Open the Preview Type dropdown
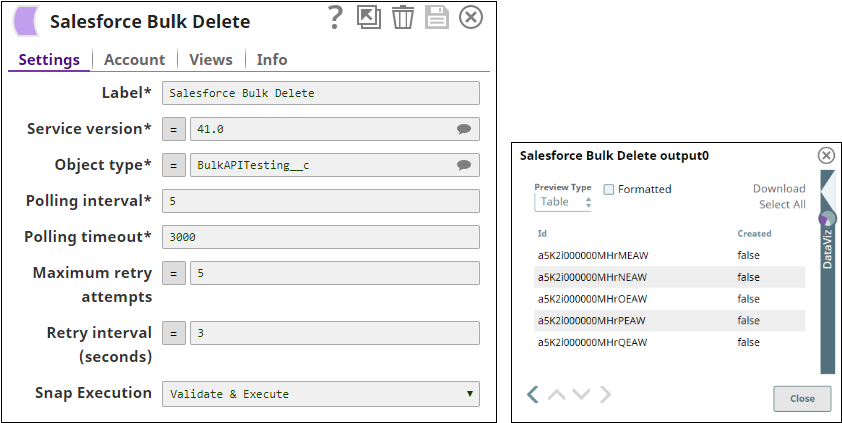842x423 pixels. click(563, 202)
